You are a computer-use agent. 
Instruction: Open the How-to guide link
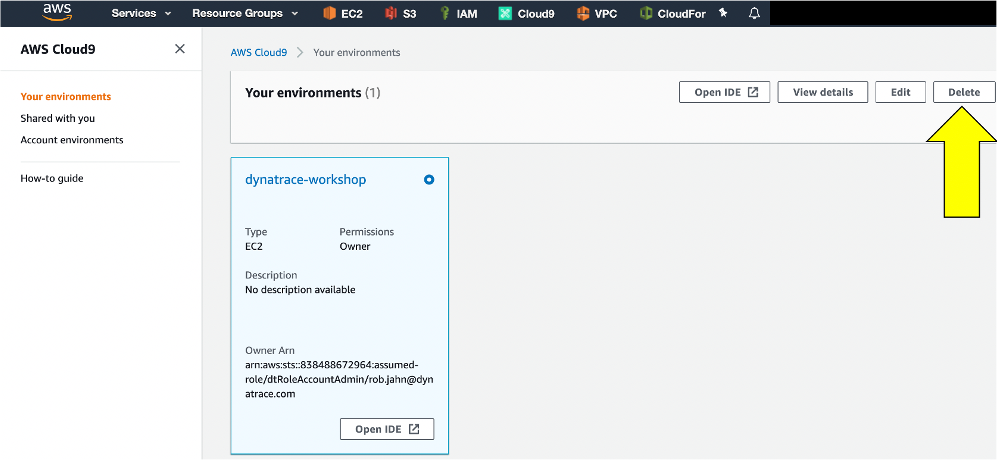coord(52,179)
